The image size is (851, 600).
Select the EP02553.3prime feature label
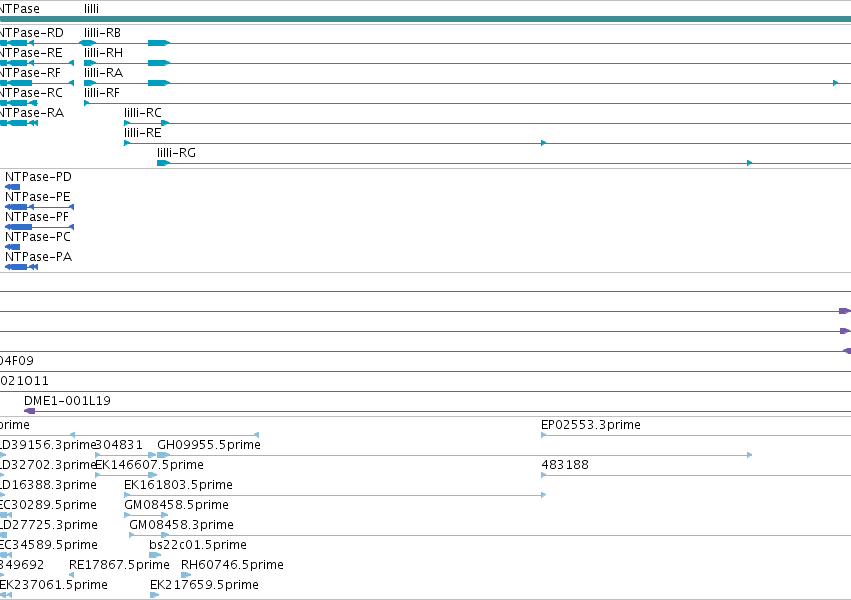point(590,425)
